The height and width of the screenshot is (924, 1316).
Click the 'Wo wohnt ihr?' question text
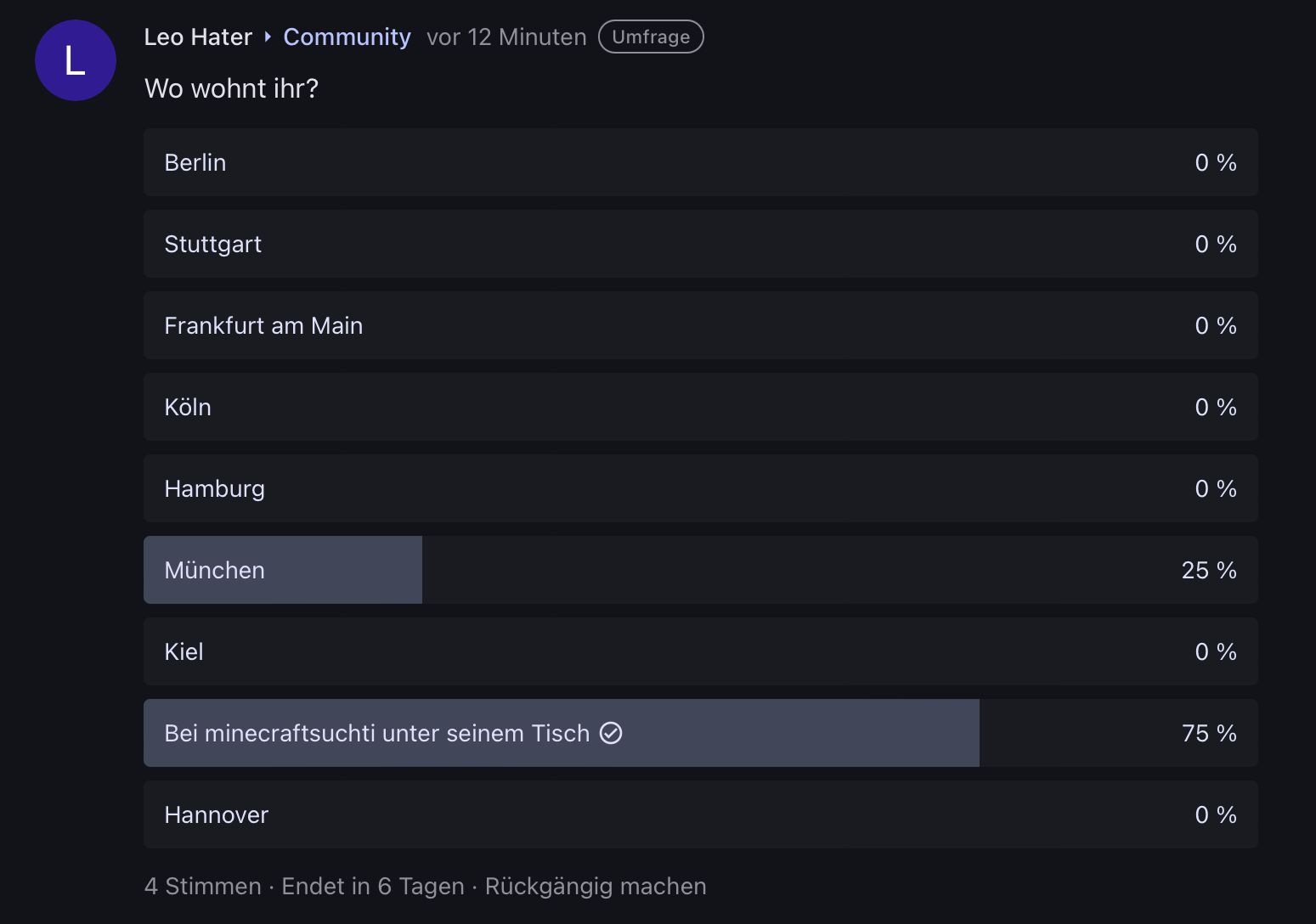coord(231,88)
